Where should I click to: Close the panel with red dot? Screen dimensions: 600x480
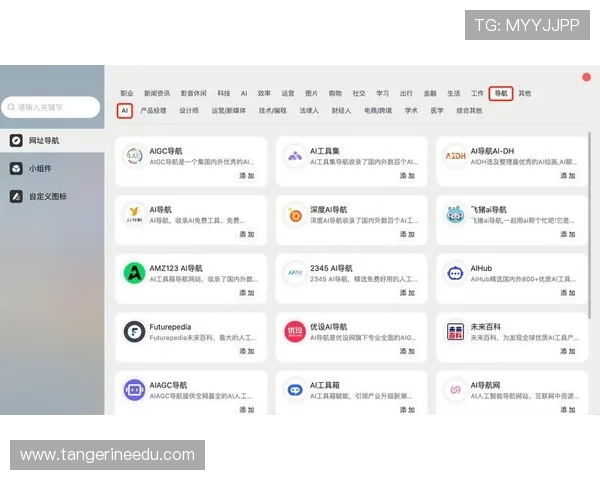click(x=586, y=77)
